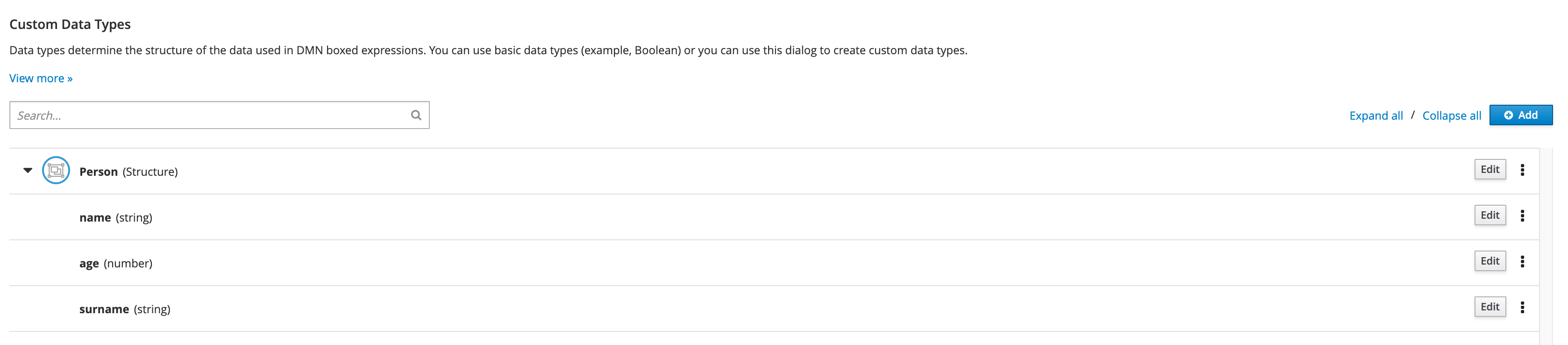Image resolution: width=1568 pixels, height=345 pixels.
Task: Collapse the Person structure arrow
Action: click(x=28, y=171)
